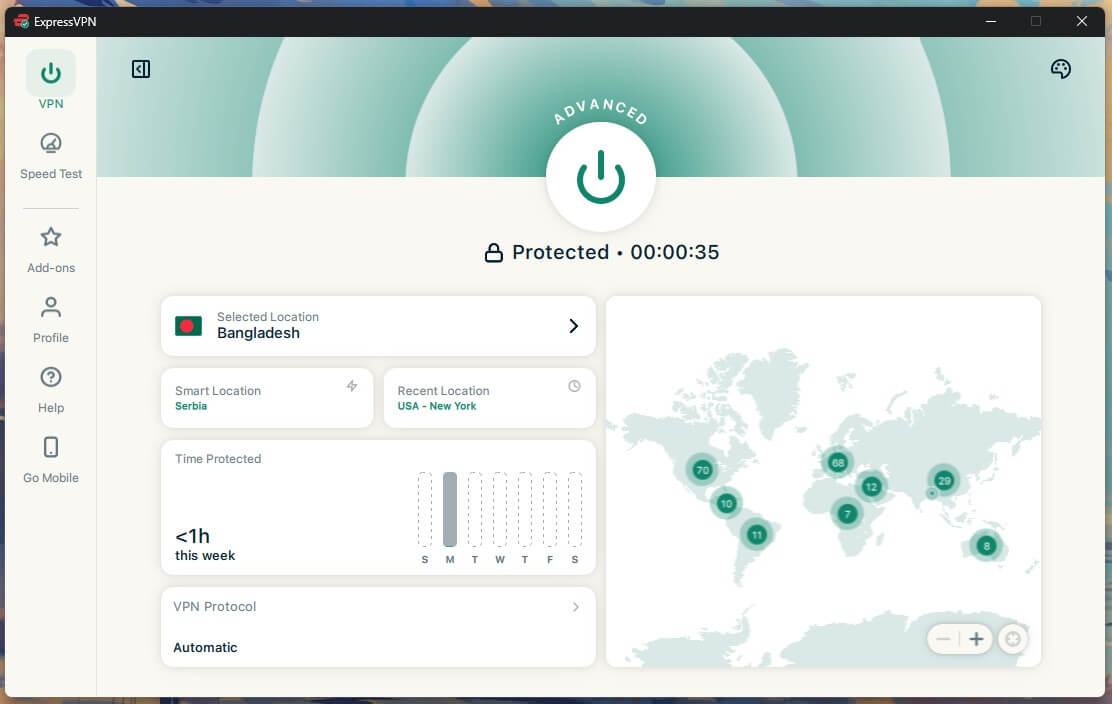1112x704 pixels.
Task: Open the Speed Test section
Action: 50,156
